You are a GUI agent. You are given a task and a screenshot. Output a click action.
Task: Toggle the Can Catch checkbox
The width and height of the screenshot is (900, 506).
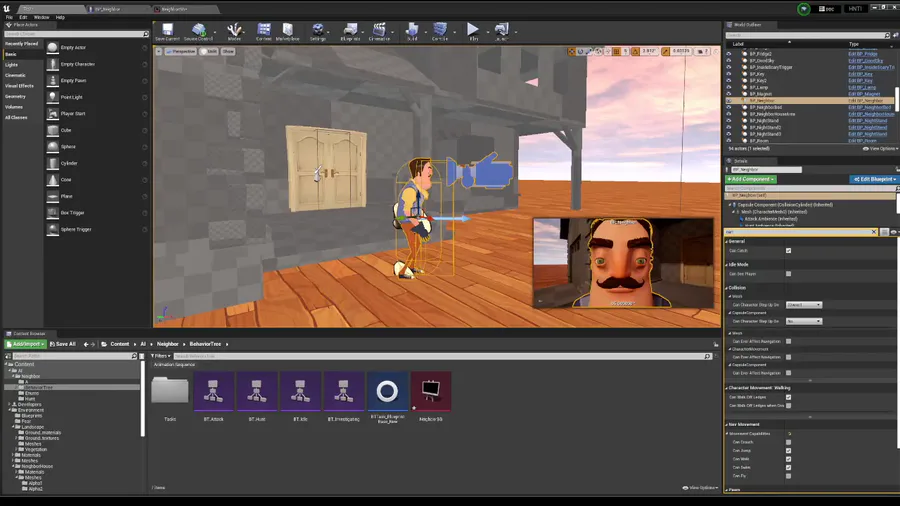coord(788,251)
